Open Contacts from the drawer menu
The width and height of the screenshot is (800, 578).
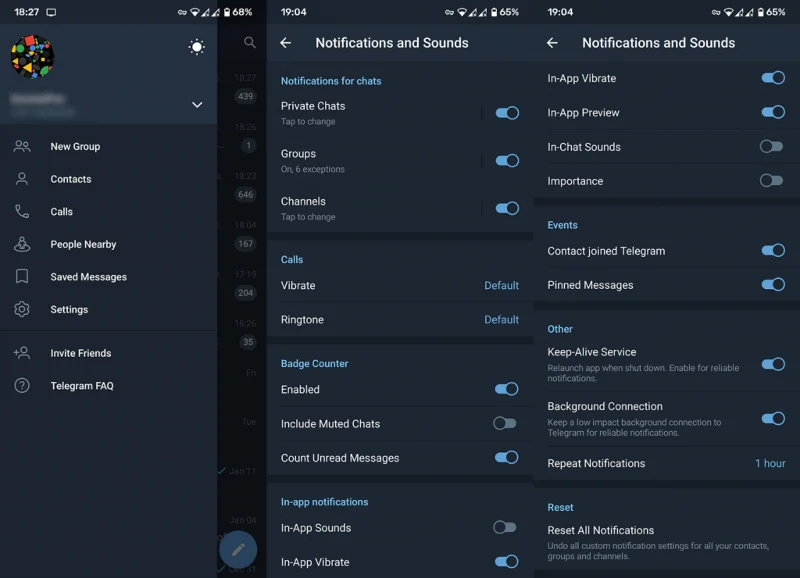108,179
